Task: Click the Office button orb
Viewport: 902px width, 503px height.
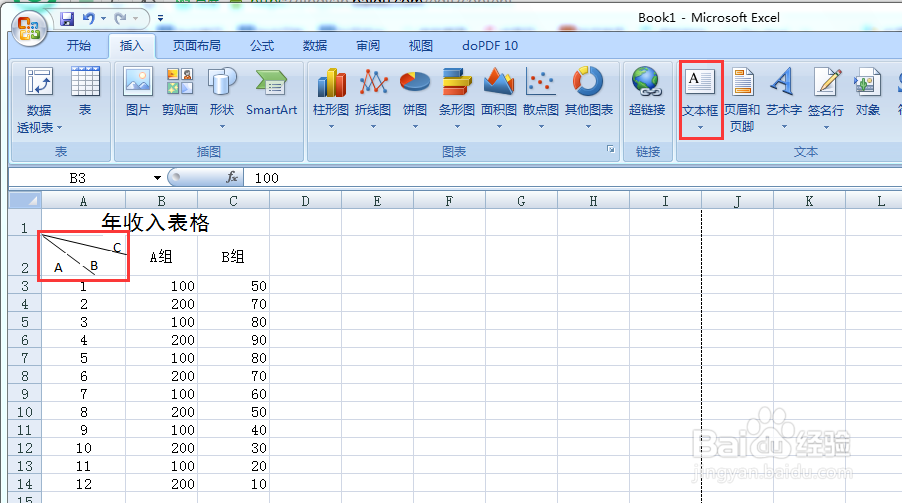Action: click(x=29, y=28)
